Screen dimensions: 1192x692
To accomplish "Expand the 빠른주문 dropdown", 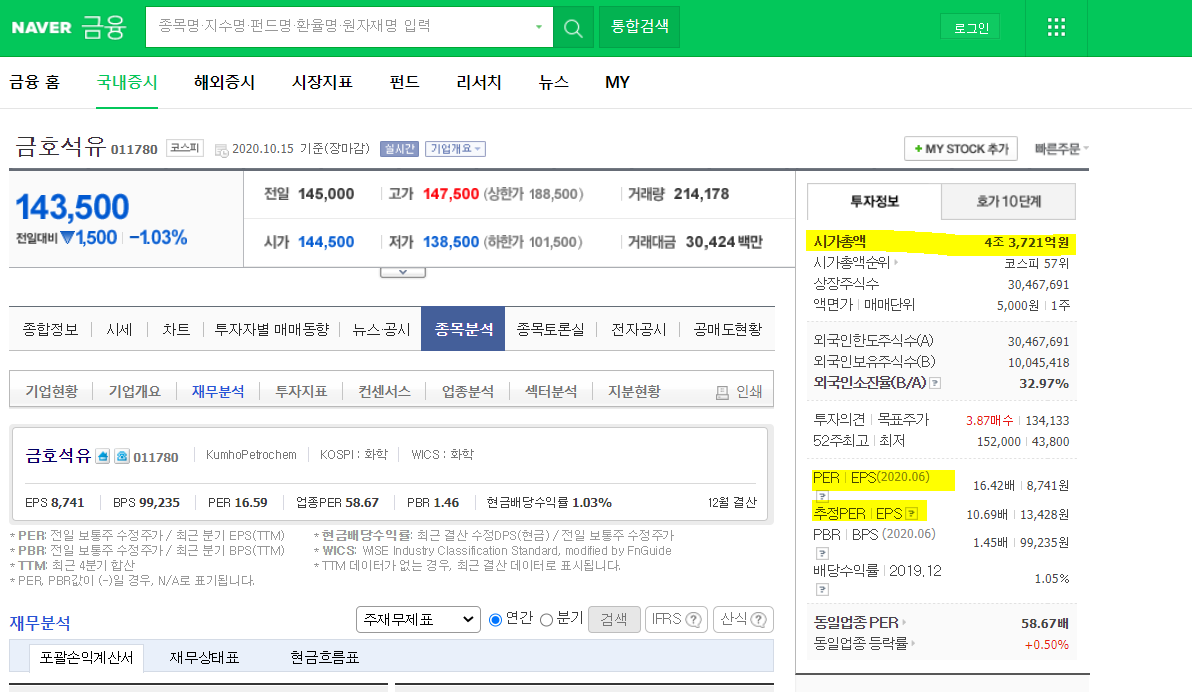I will click(1061, 149).
